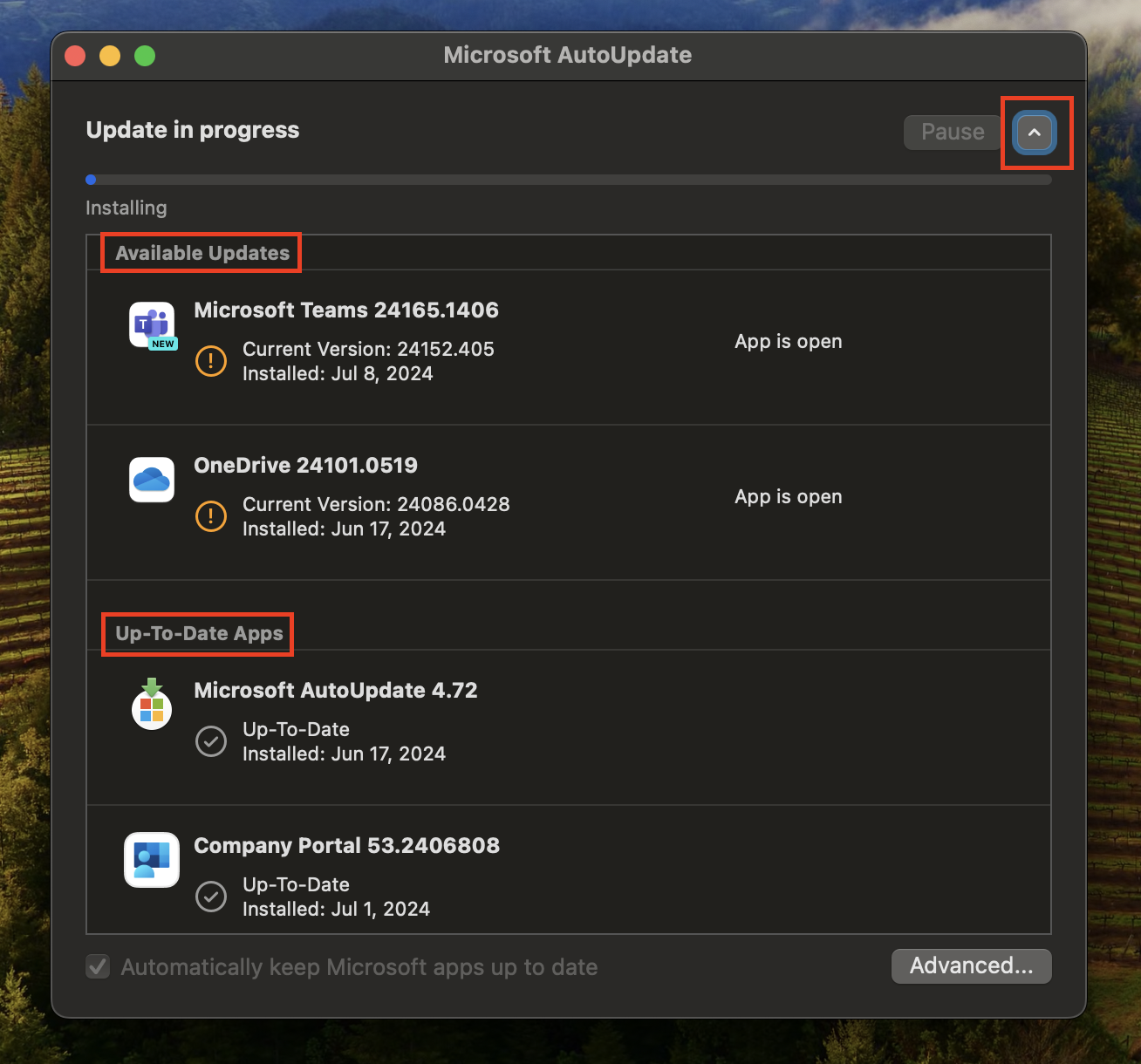This screenshot has height=1064, width=1141.
Task: Collapse the update list with the chevron button
Action: tap(1035, 133)
